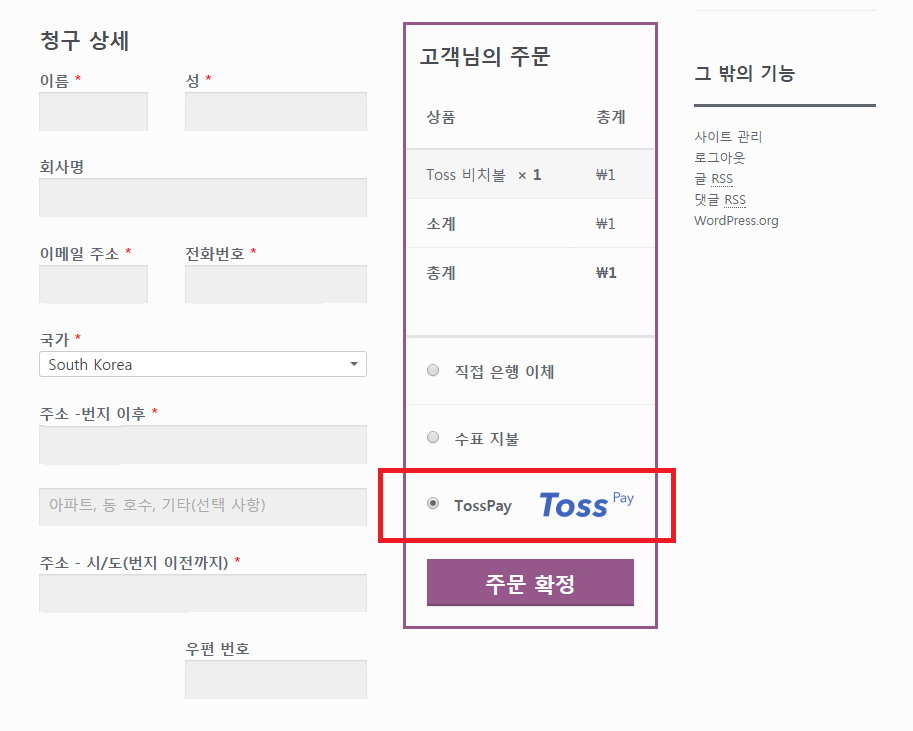Focus the 이름 input field
913x731 pixels.
click(93, 111)
